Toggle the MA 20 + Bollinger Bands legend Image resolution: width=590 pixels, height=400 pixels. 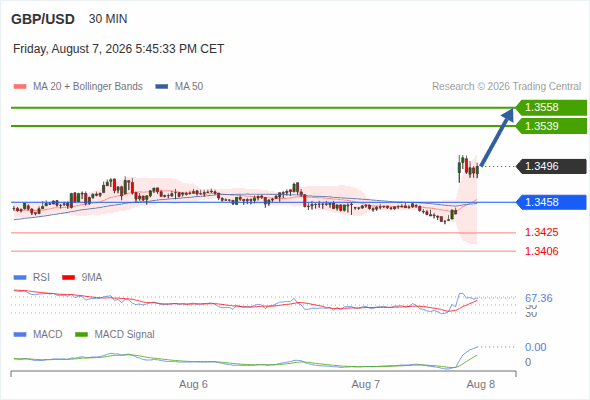[x=78, y=87]
